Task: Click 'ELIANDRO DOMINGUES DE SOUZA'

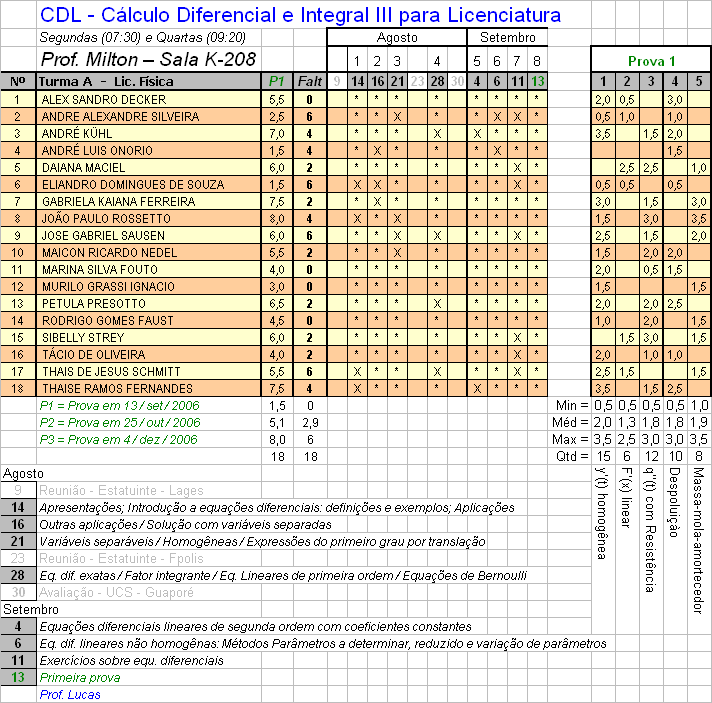Action: click(133, 185)
